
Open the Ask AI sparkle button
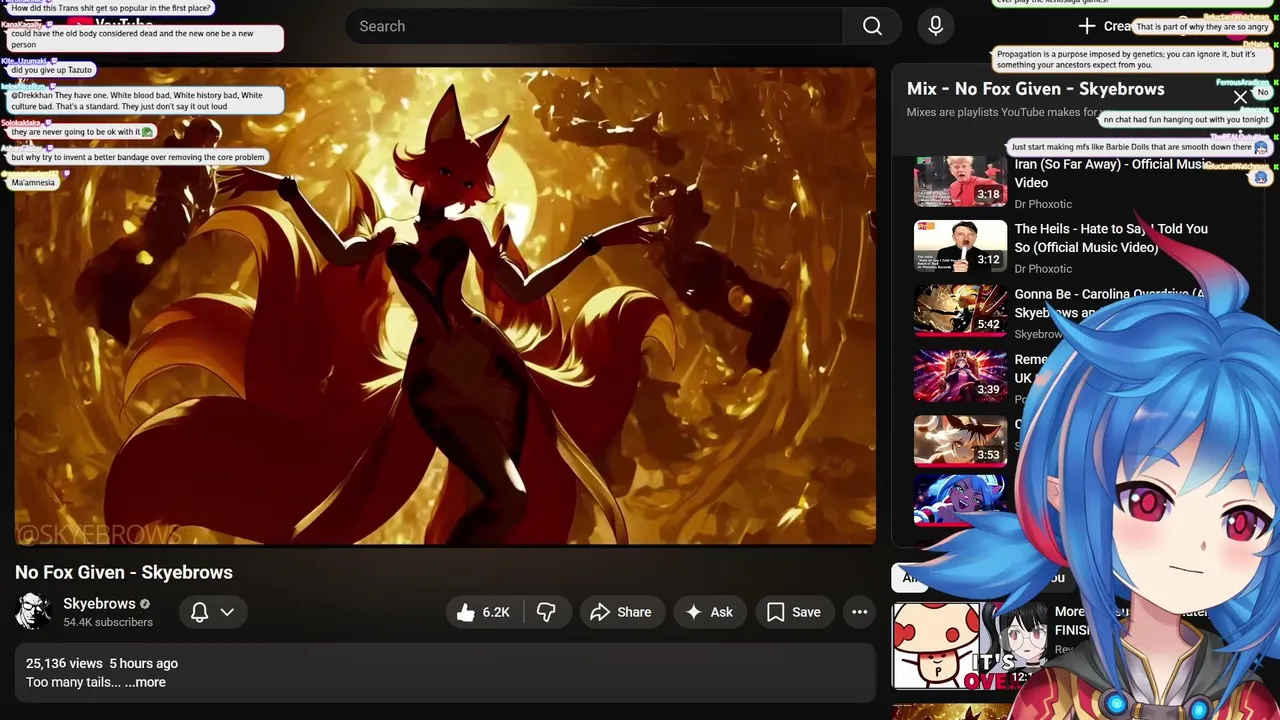tap(710, 613)
